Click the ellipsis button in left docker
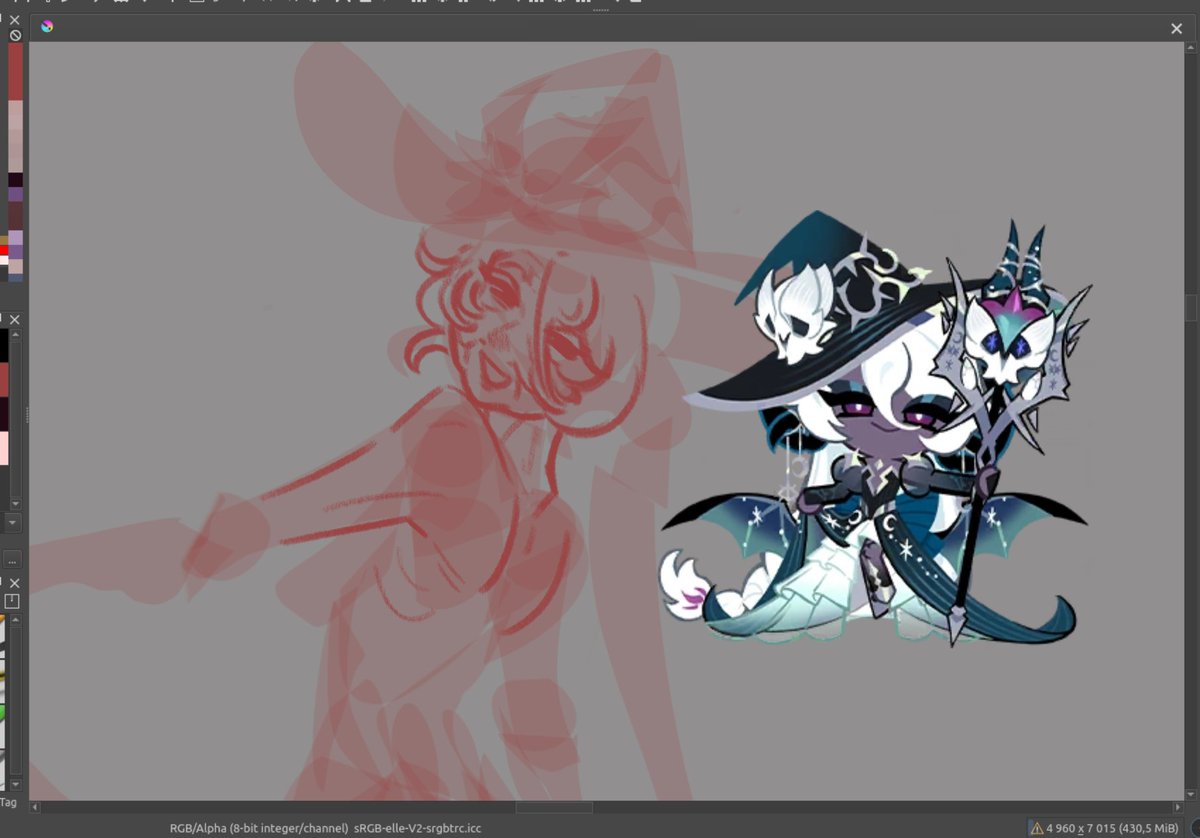Viewport: 1200px width, 838px height. (12, 561)
